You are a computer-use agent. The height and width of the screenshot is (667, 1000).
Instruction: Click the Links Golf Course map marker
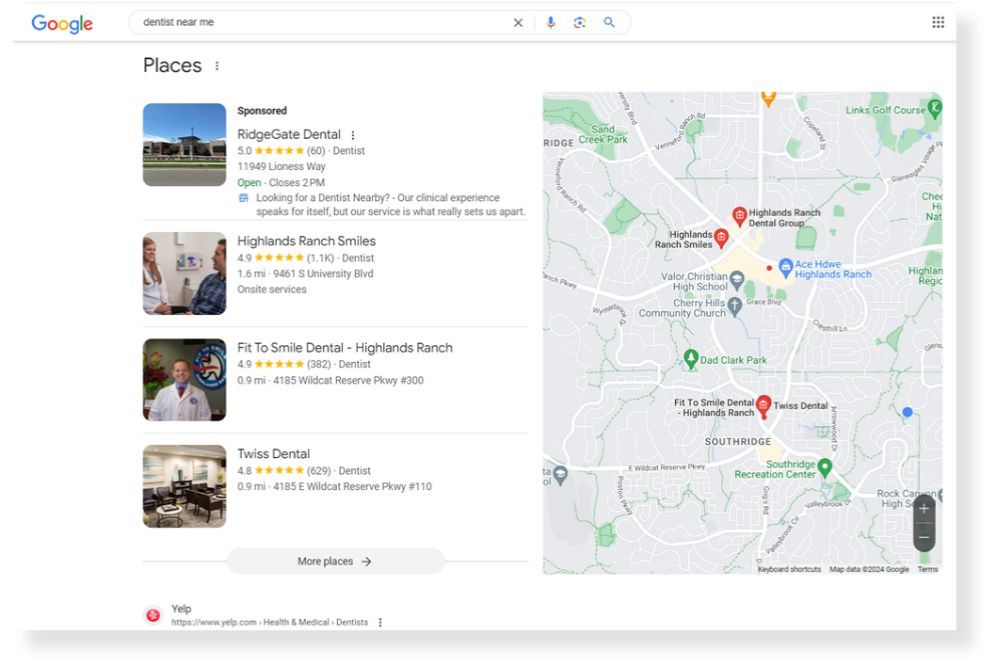click(934, 108)
